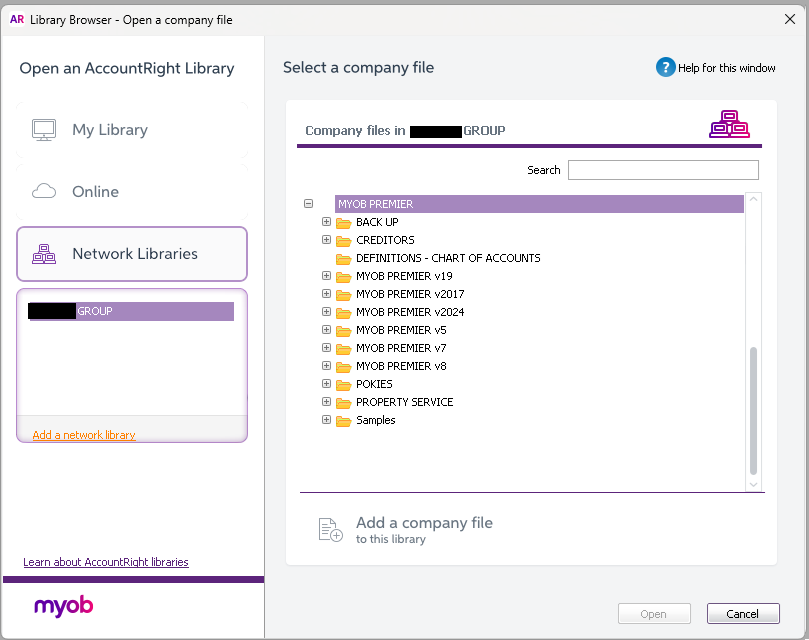809x640 pixels.
Task: Click the Network Libraries computers icon
Action: tap(44, 254)
